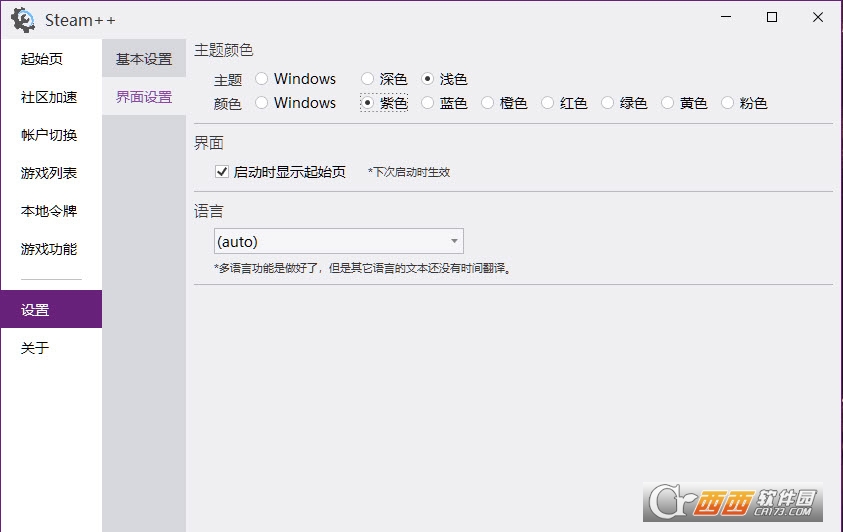The image size is (843, 532).
Task: Go to 社区加速 section
Action: point(51,97)
